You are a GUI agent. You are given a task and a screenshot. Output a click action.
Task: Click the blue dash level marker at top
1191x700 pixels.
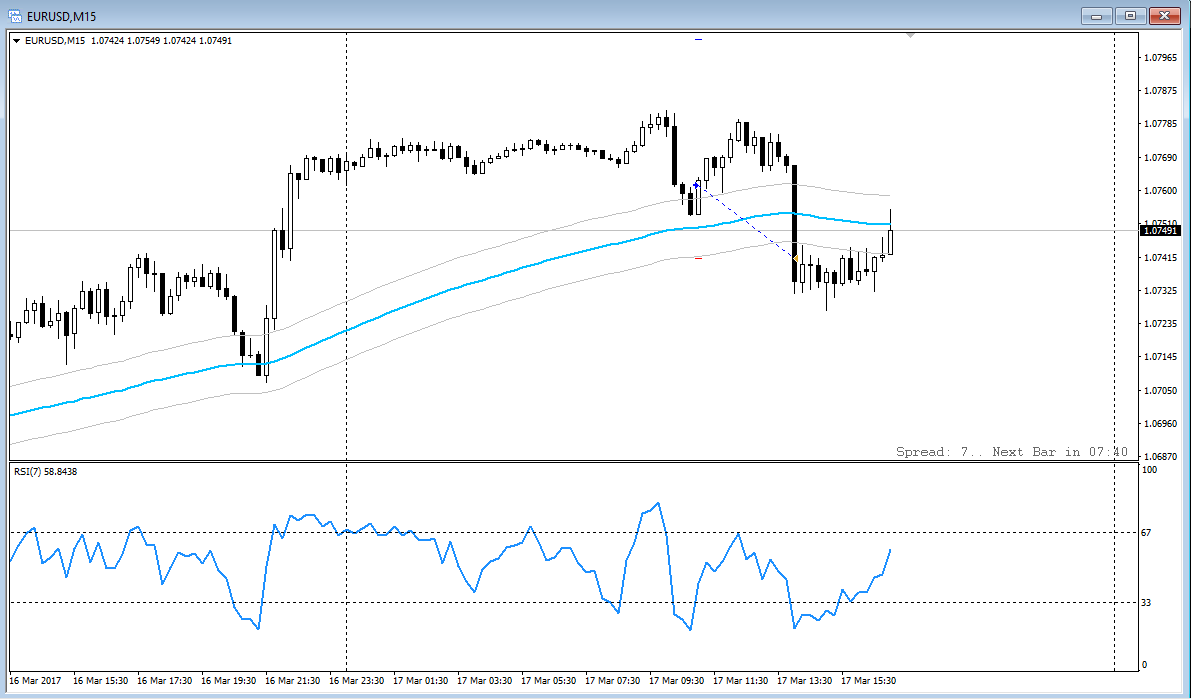point(698,39)
